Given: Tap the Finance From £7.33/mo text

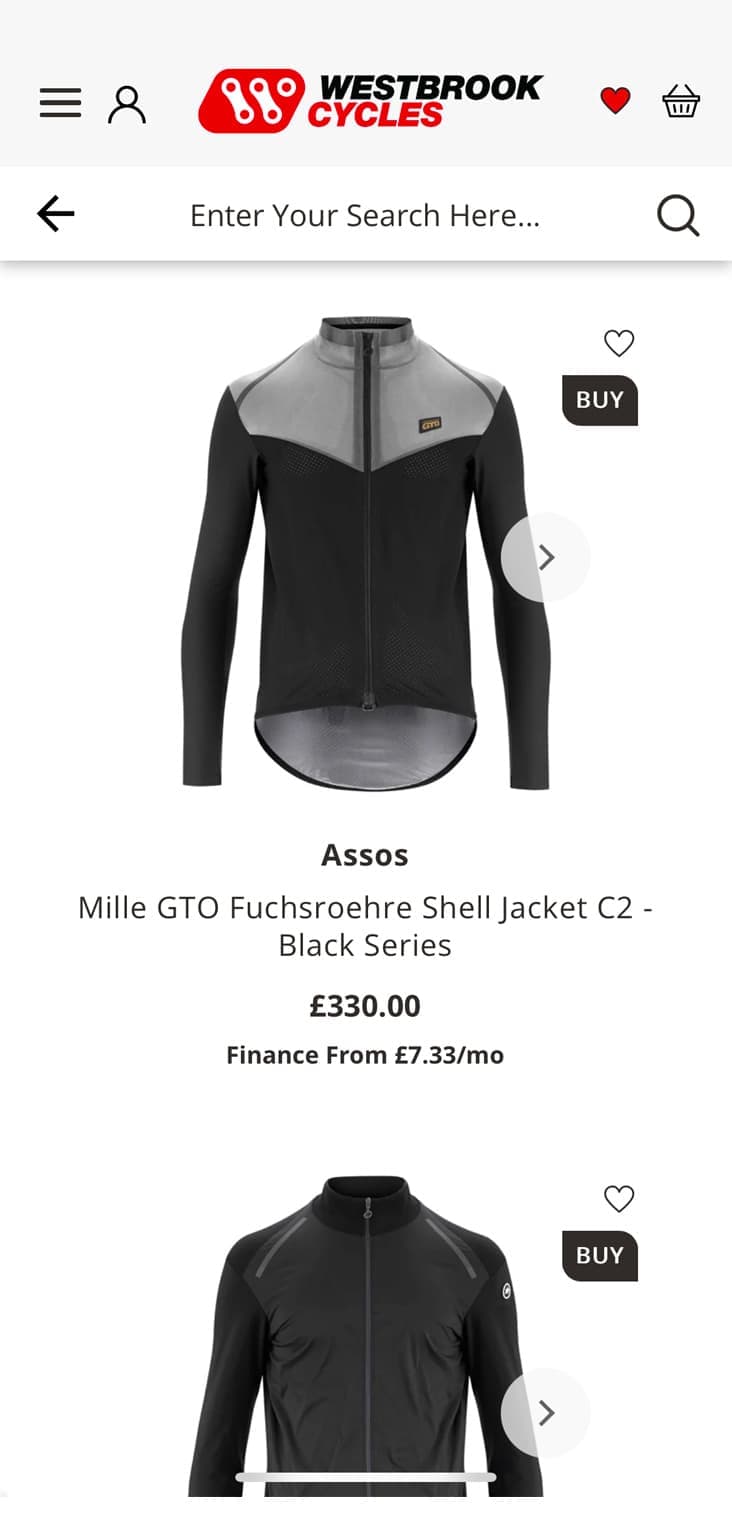Looking at the screenshot, I should click(x=365, y=1055).
